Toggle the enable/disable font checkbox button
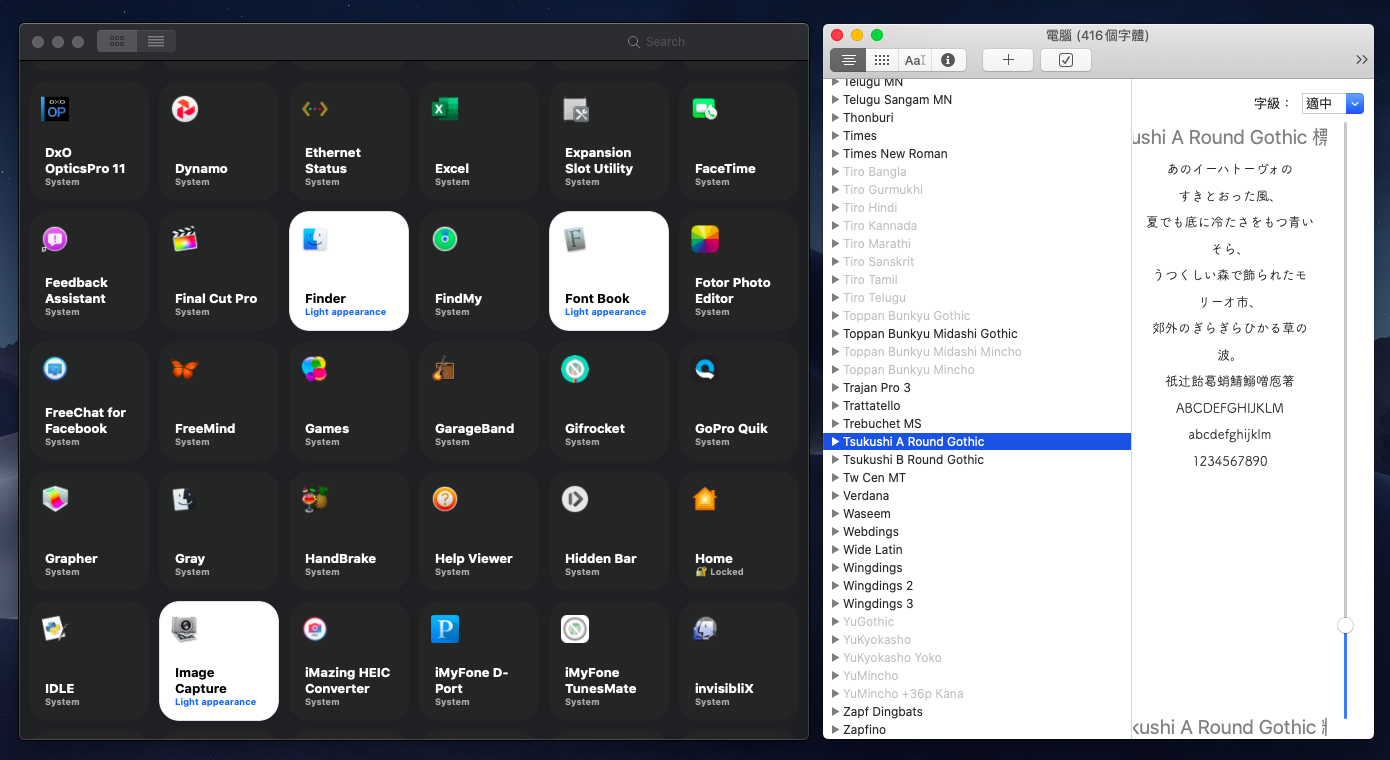This screenshot has height=760, width=1390. 1066,60
